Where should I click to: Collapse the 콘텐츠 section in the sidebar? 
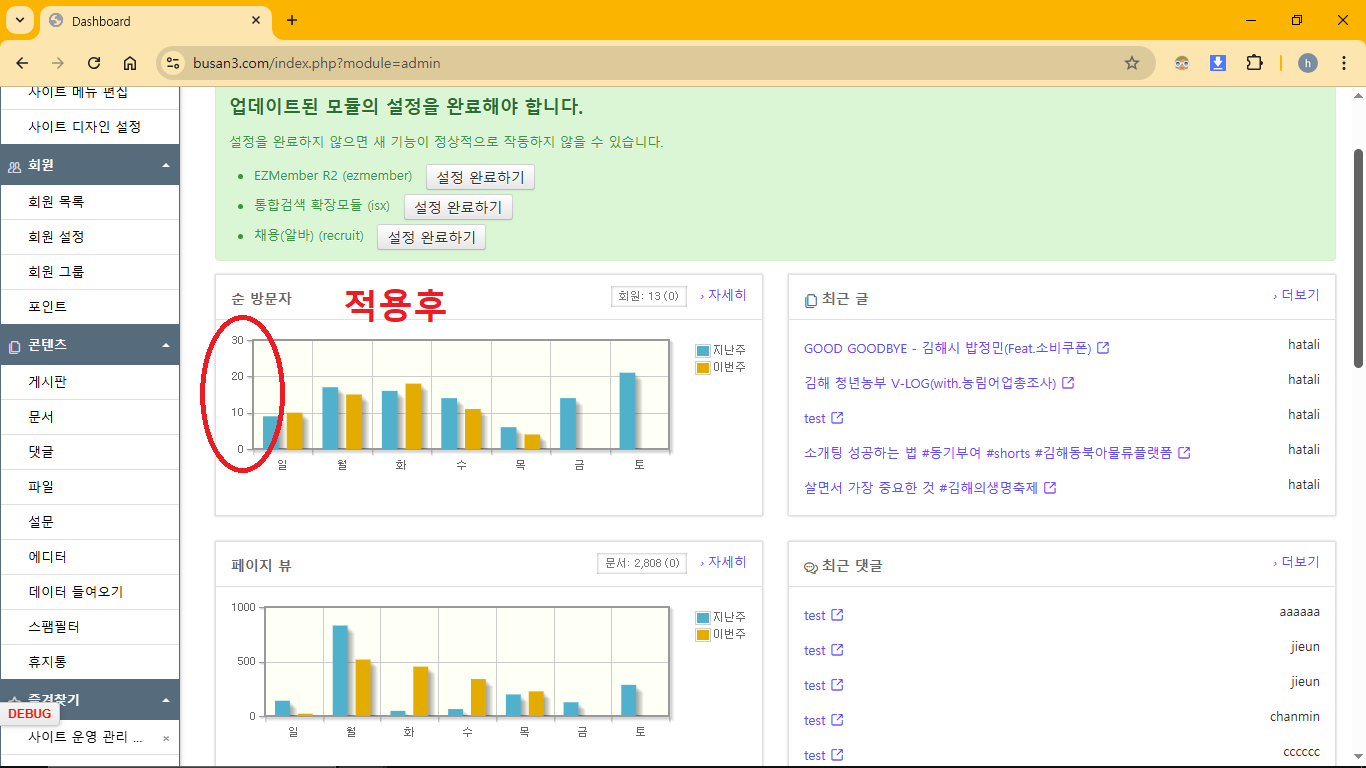pyautogui.click(x=168, y=345)
